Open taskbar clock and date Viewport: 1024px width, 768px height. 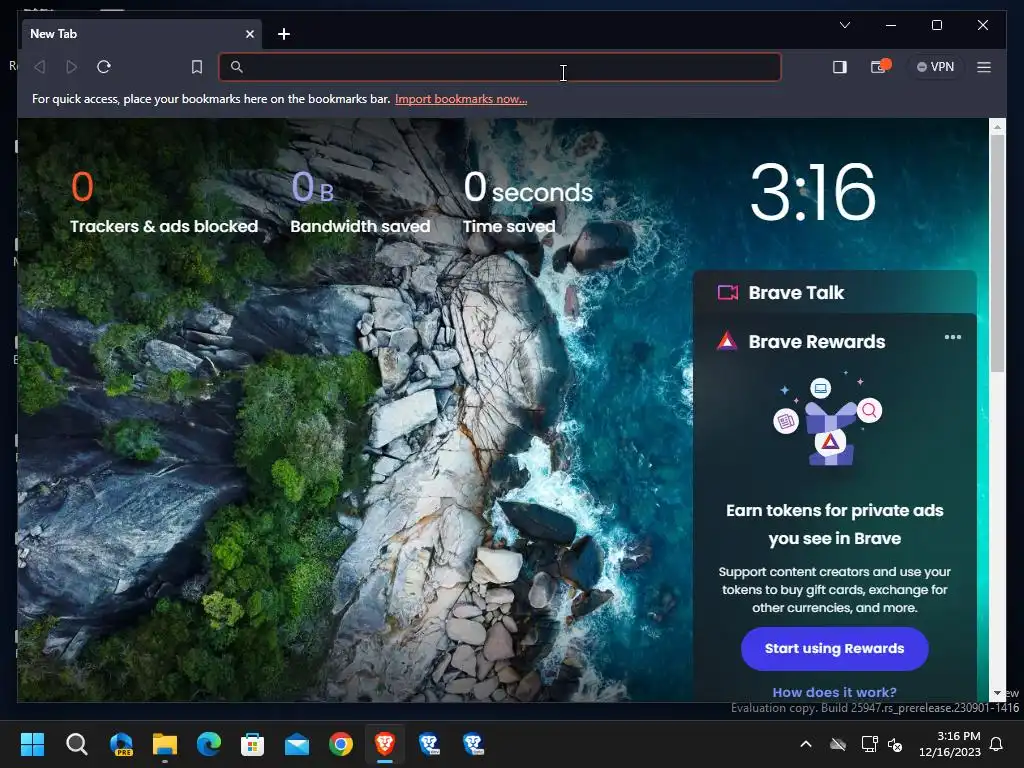coord(950,744)
